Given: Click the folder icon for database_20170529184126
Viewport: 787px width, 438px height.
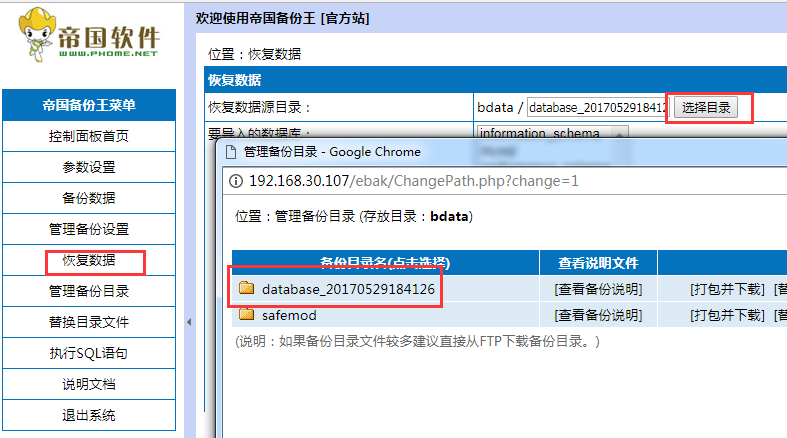Looking at the screenshot, I should coord(246,288).
